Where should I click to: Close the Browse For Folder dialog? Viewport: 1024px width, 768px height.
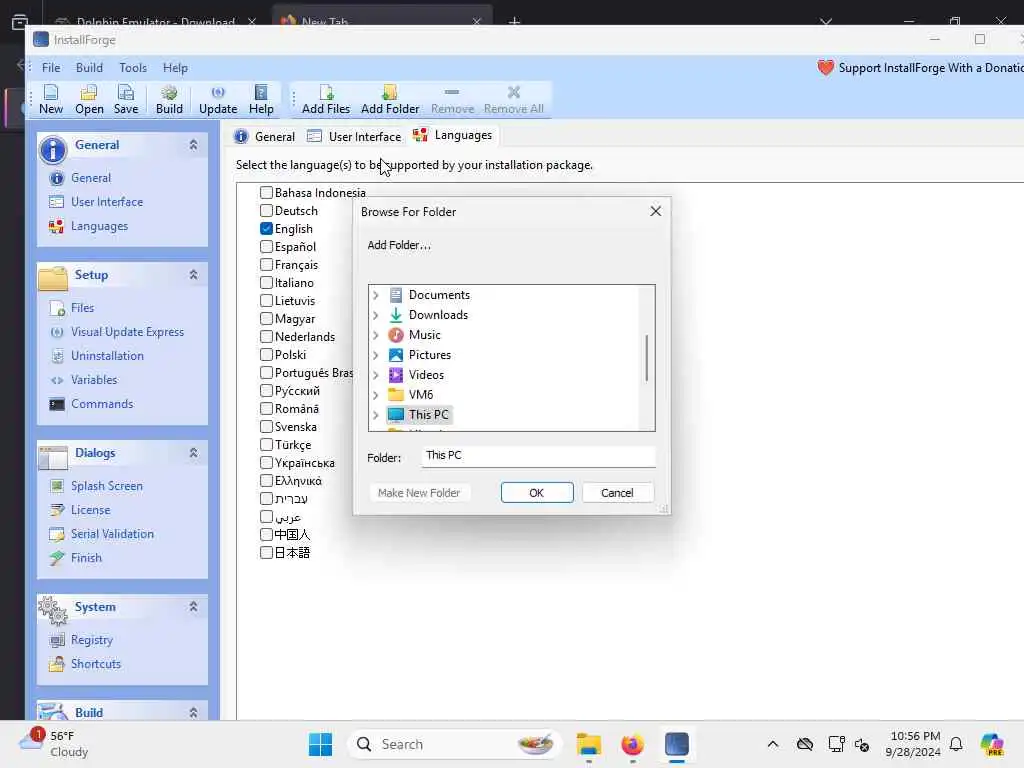tap(656, 211)
